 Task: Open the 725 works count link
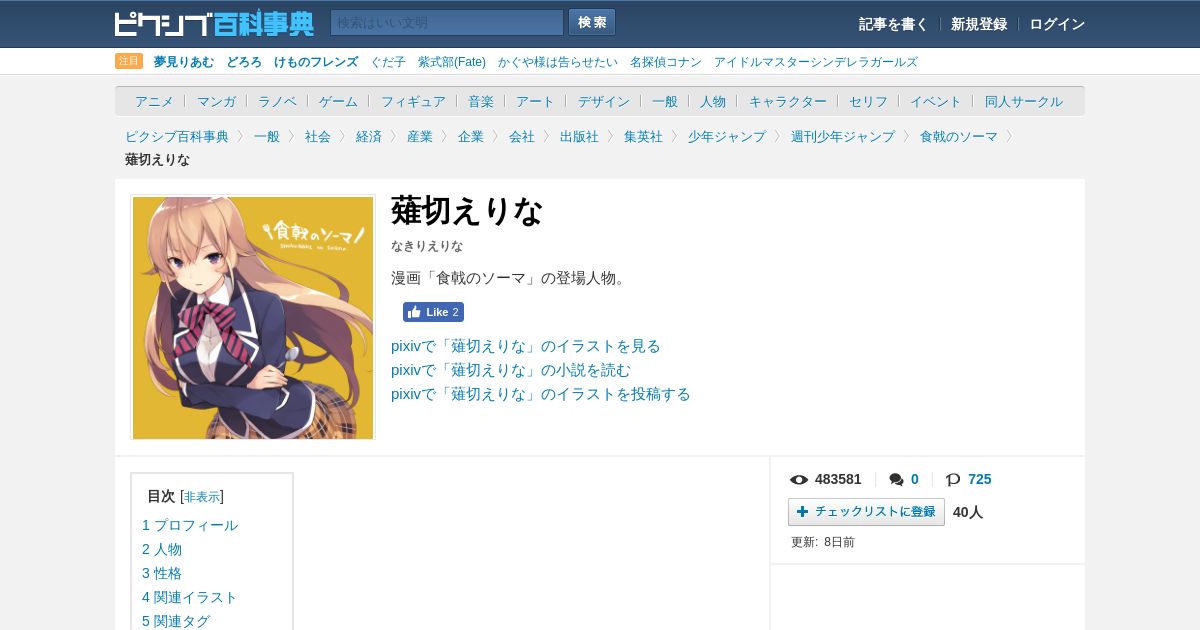(980, 479)
